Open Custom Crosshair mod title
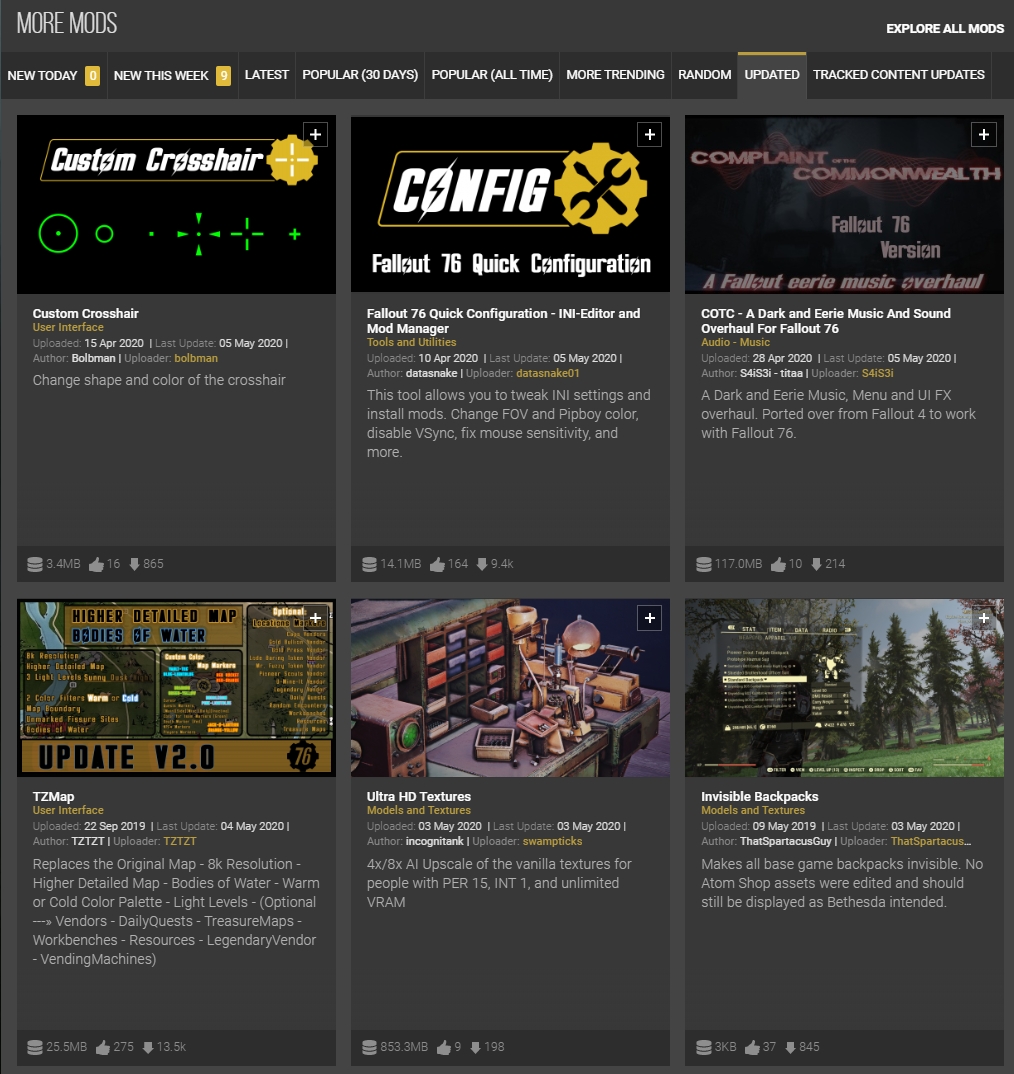Image resolution: width=1014 pixels, height=1074 pixels. (x=86, y=313)
